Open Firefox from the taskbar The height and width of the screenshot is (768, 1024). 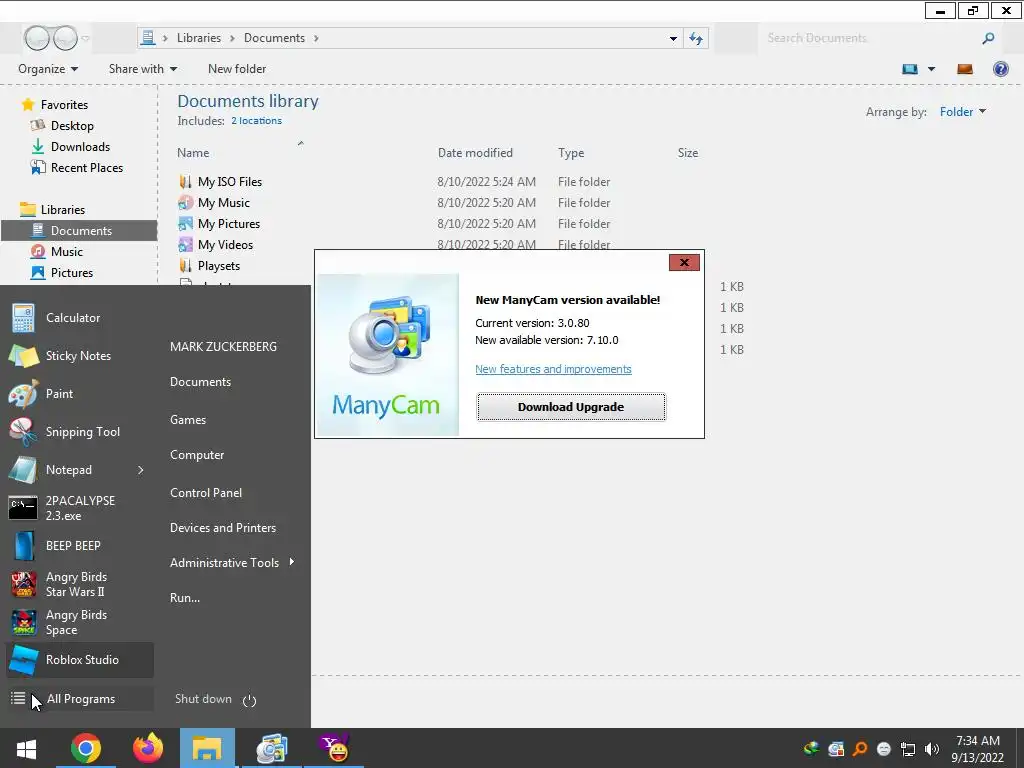tap(148, 748)
